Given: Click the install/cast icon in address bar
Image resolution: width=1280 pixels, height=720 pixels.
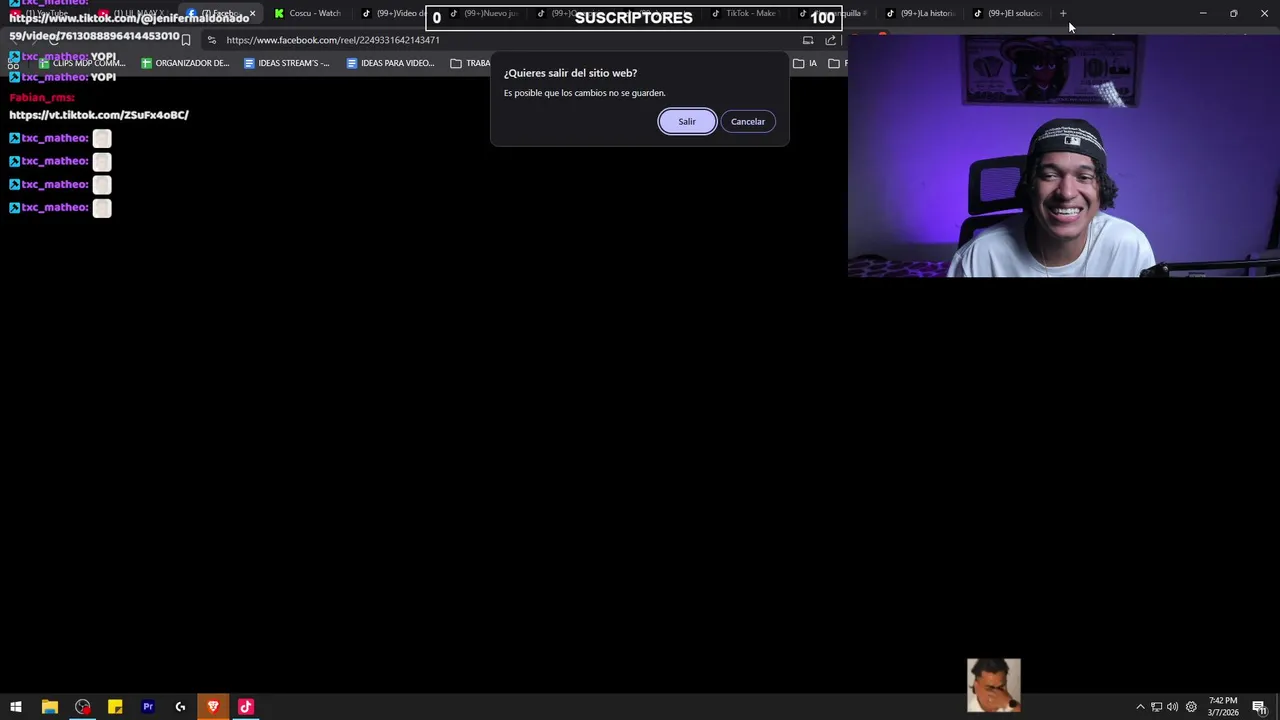Looking at the screenshot, I should point(808,40).
